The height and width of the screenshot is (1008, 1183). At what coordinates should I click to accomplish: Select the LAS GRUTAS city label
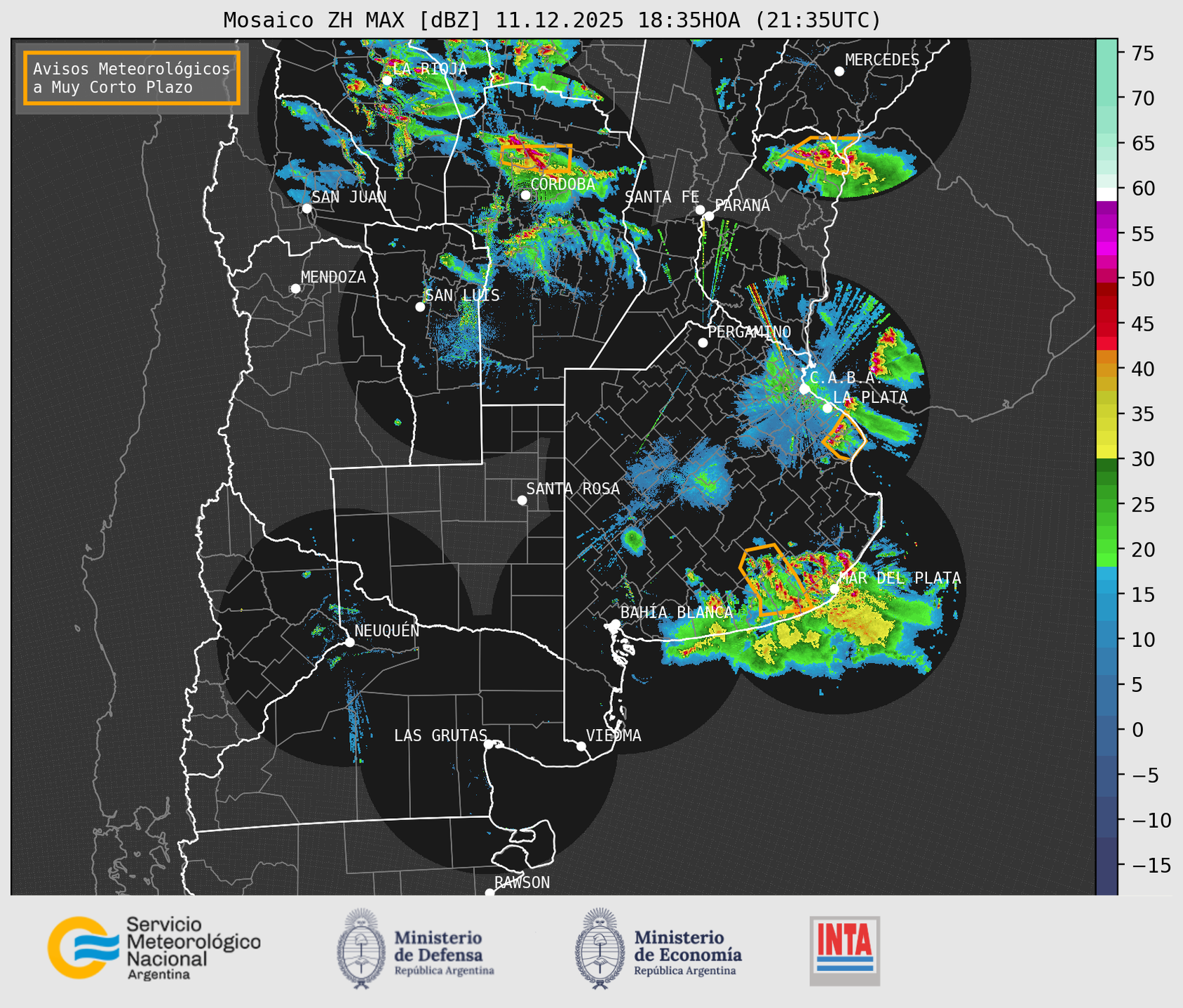coord(440,735)
